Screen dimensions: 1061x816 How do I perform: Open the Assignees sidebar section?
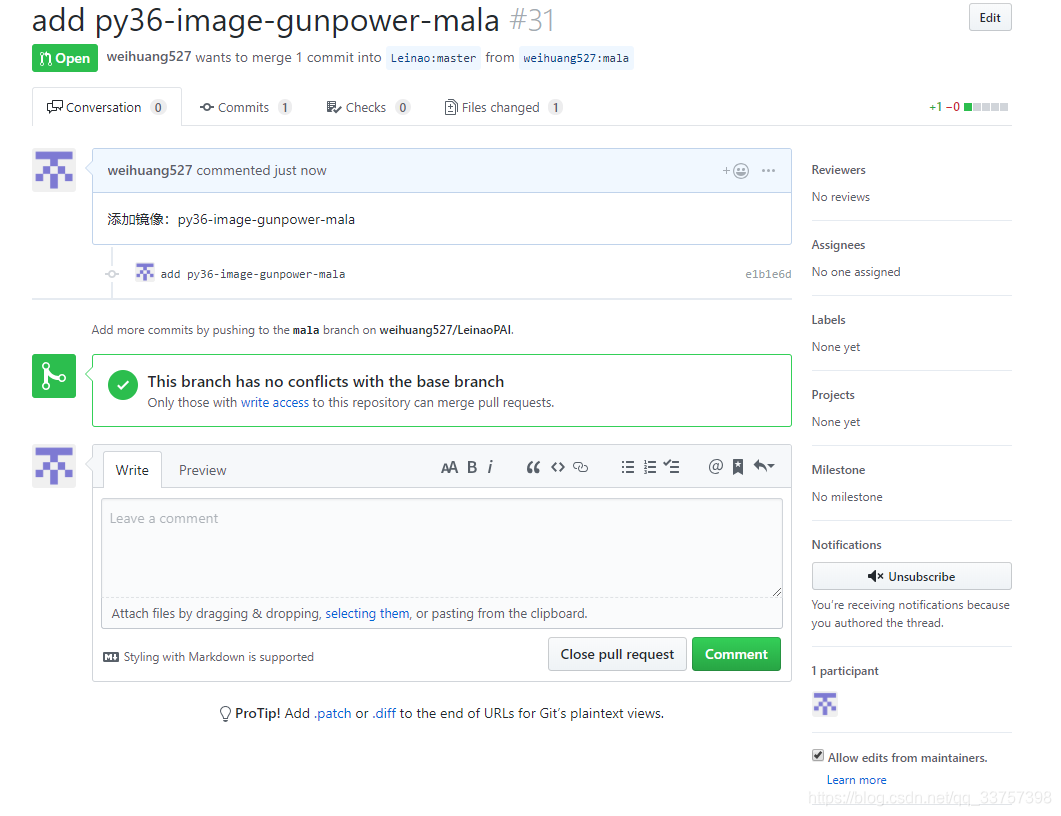point(838,245)
